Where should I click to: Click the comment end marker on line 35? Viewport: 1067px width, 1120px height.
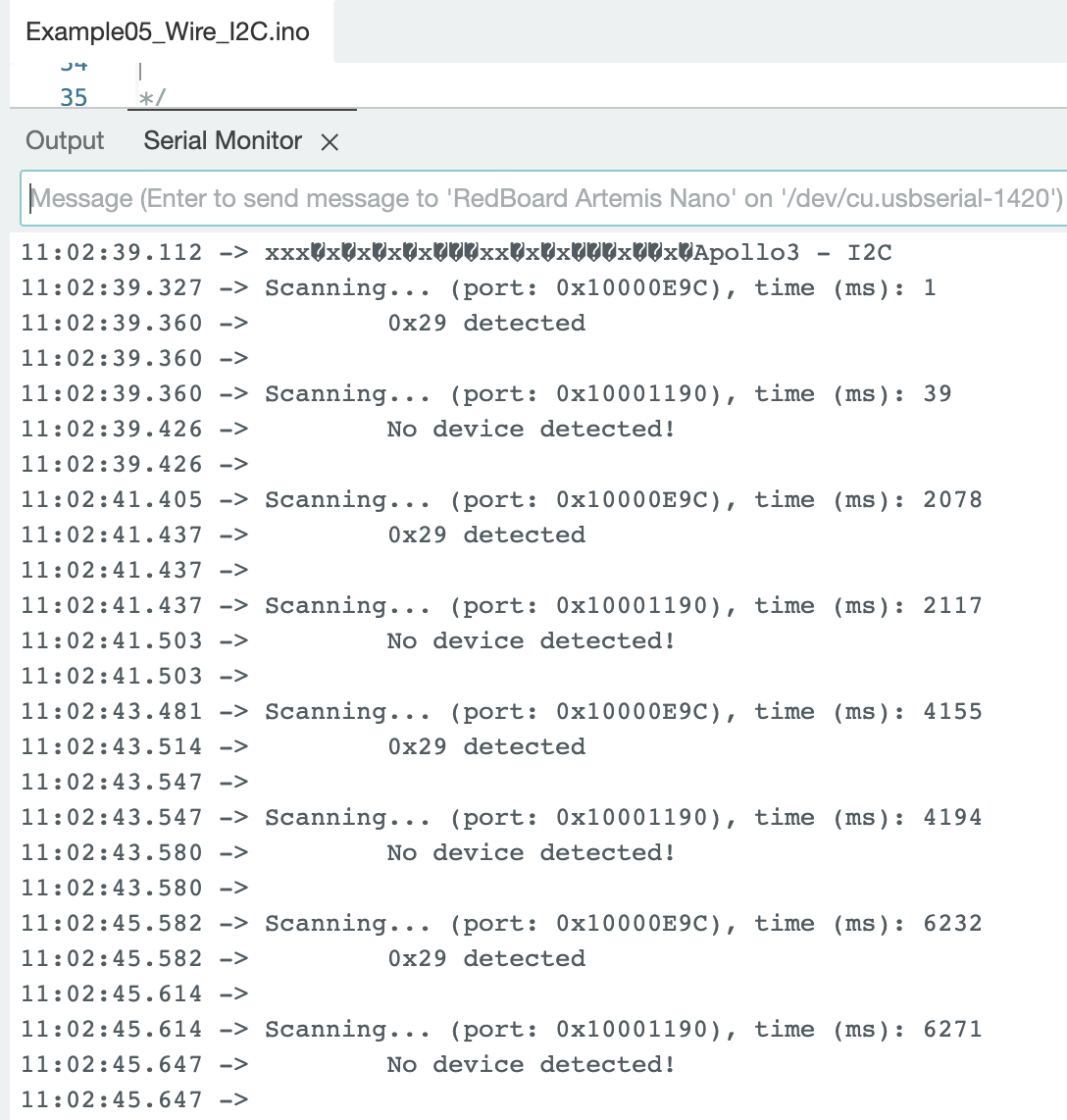pos(154,98)
